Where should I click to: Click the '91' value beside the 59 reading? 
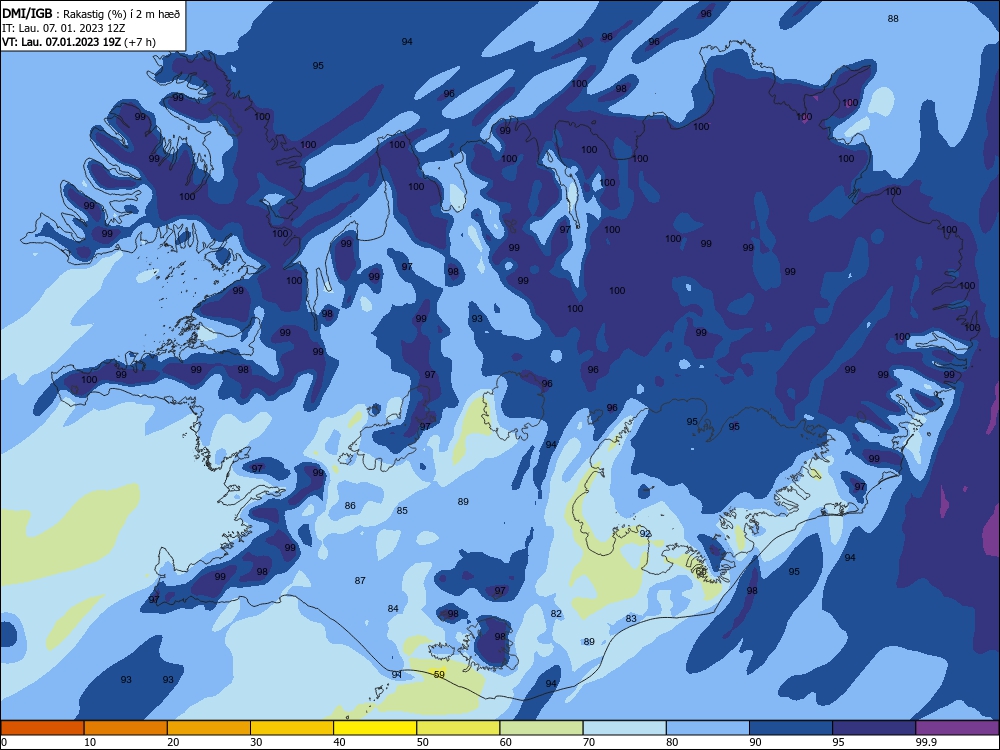397,674
